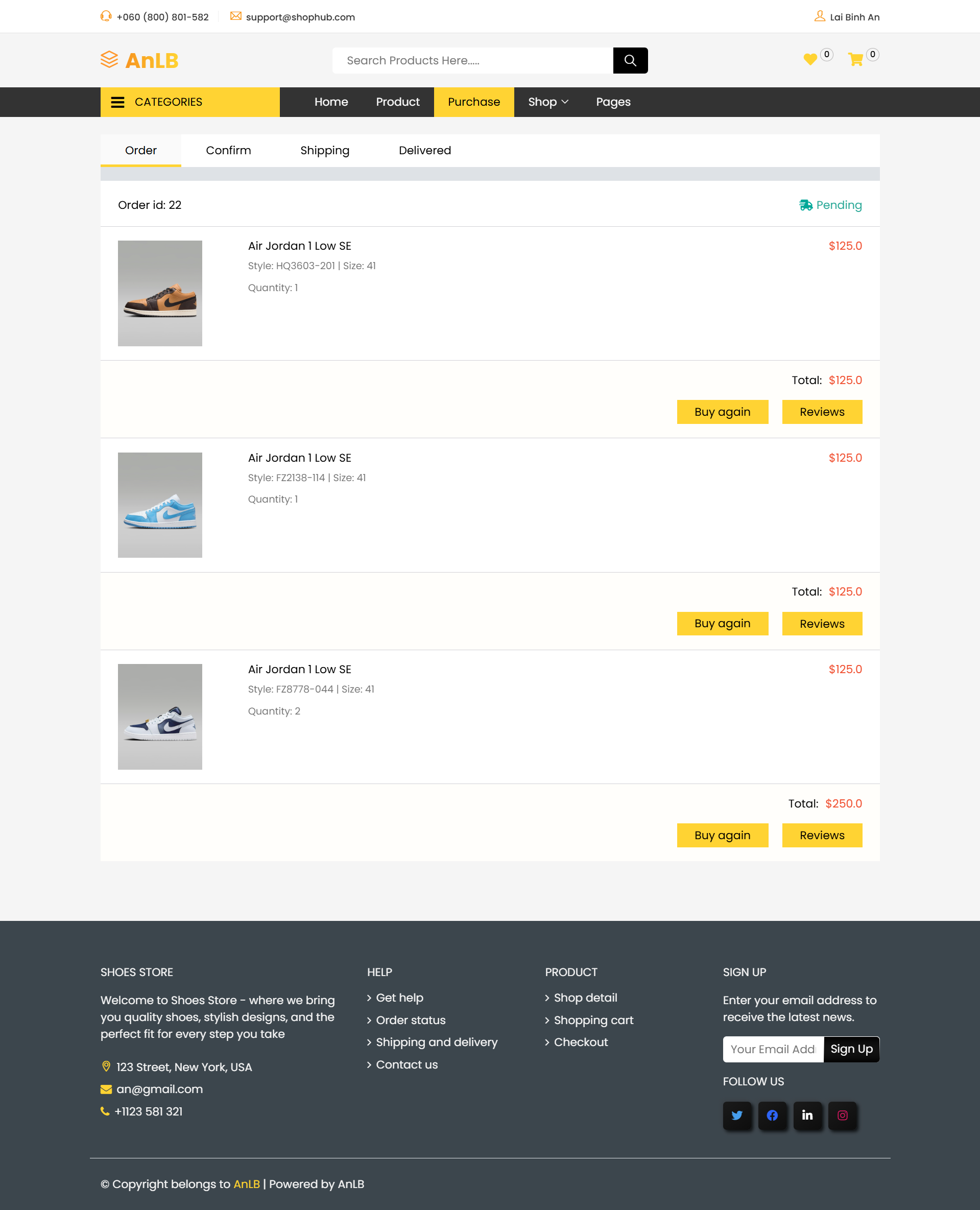Open the Shopping cart footer link
This screenshot has width=980, height=1210.
pos(593,1021)
